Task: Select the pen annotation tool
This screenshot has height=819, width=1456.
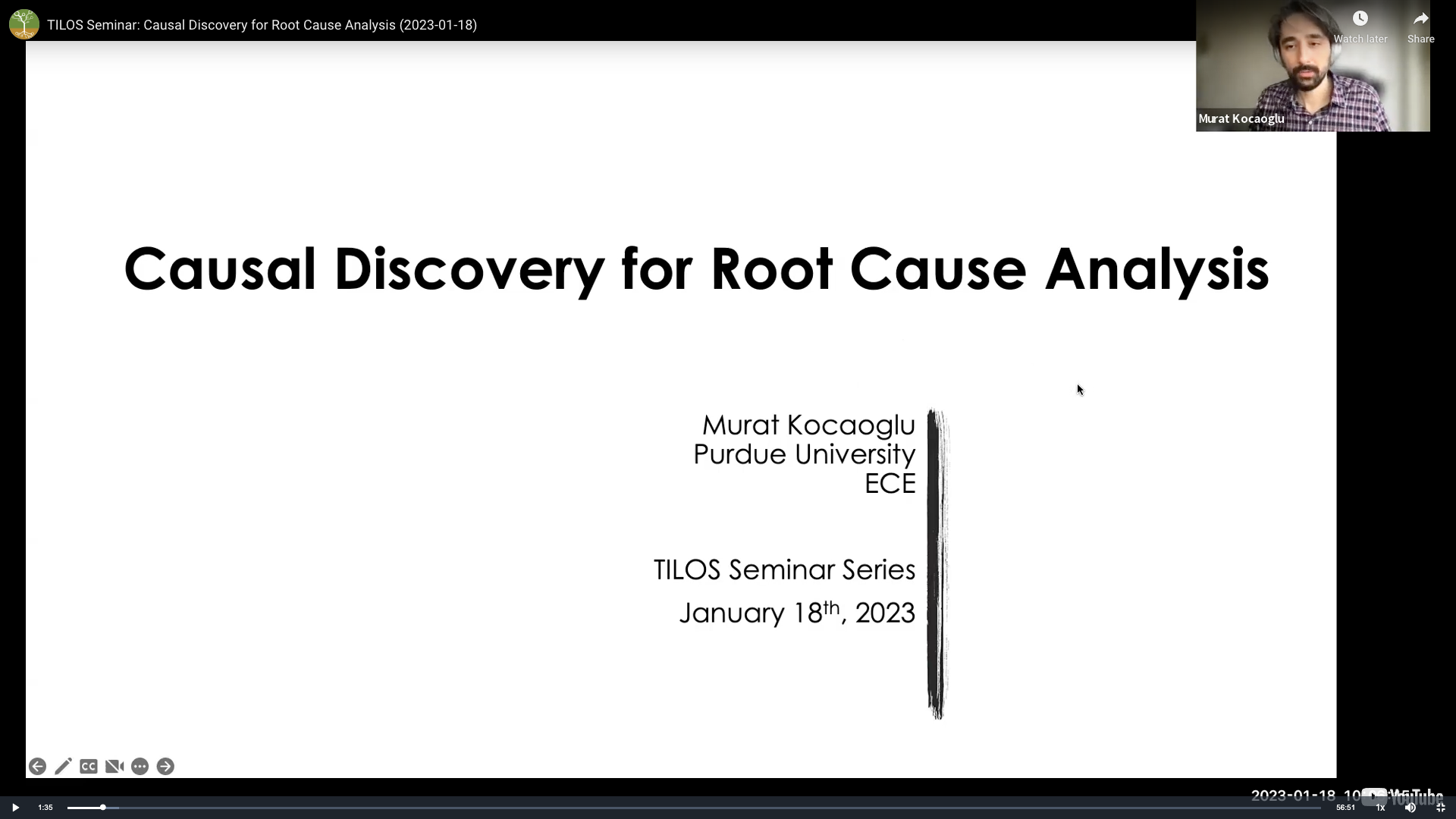Action: coord(63,767)
